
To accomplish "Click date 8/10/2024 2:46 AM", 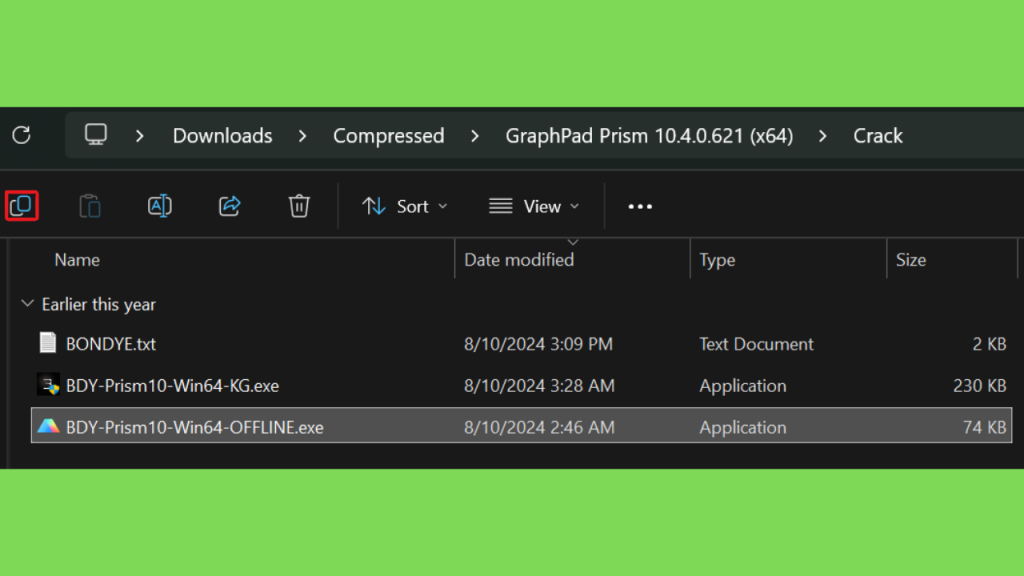I will (x=539, y=427).
